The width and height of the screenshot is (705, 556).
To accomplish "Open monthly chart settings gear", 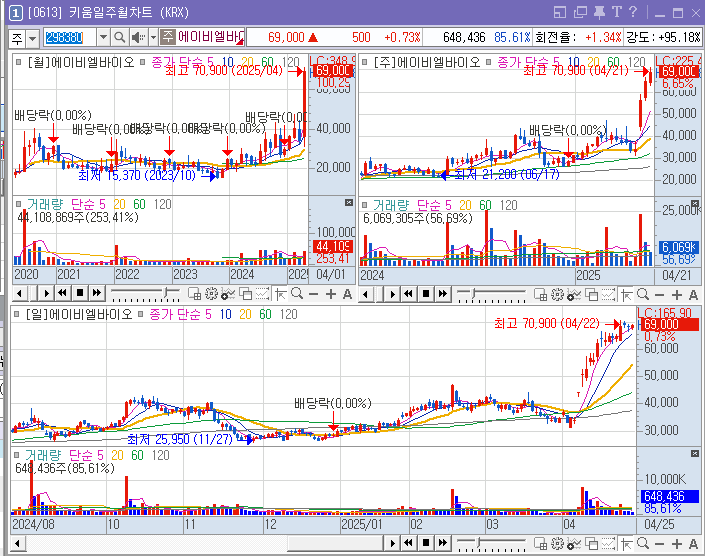I will (x=211, y=294).
